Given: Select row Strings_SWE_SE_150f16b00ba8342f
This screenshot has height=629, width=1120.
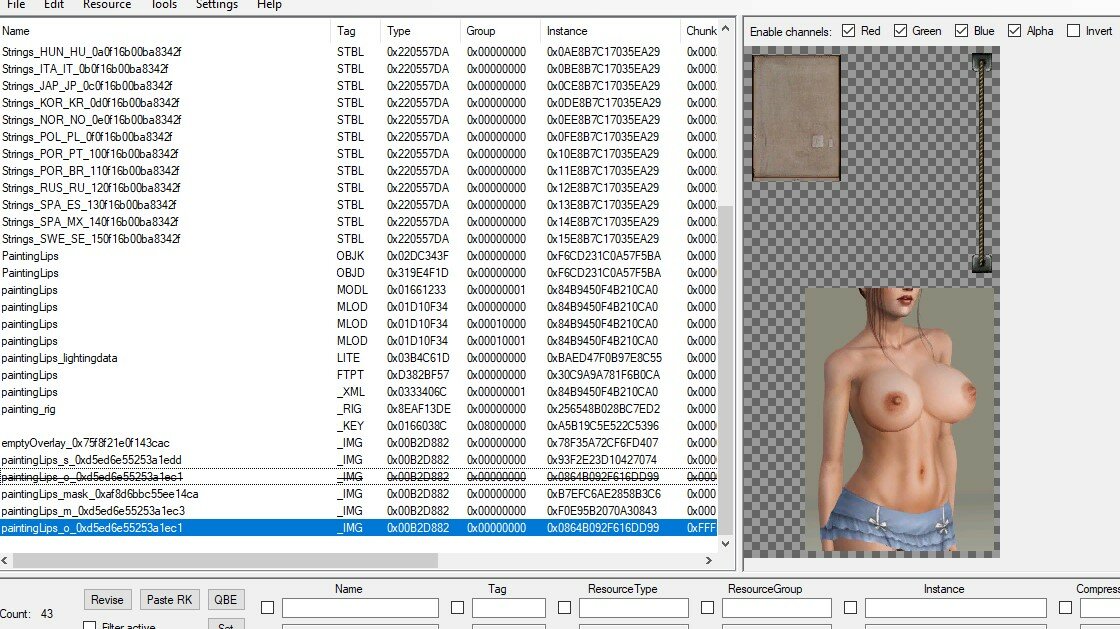Looking at the screenshot, I should point(359,238).
